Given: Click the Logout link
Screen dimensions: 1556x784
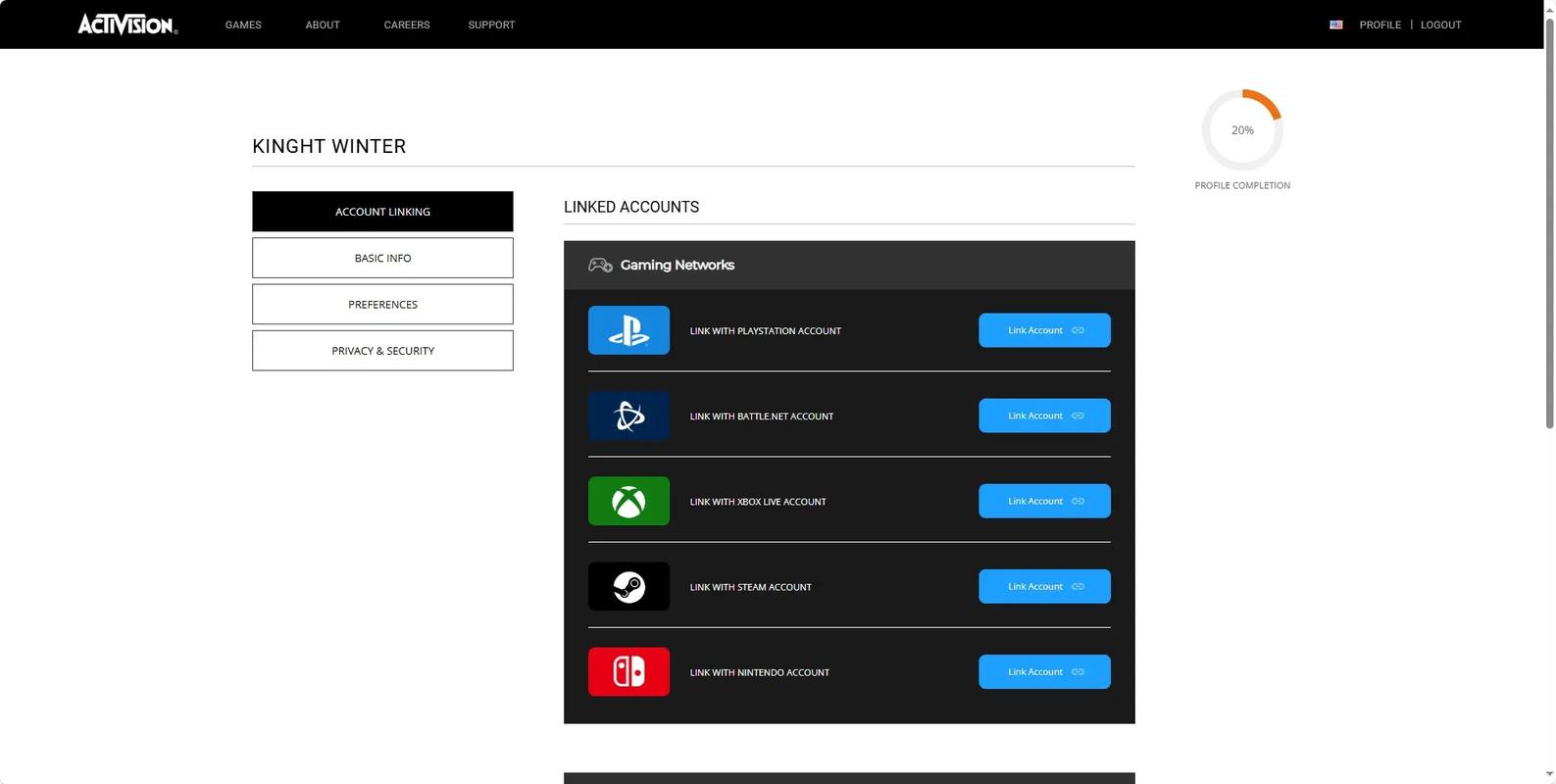Looking at the screenshot, I should pyautogui.click(x=1440, y=24).
